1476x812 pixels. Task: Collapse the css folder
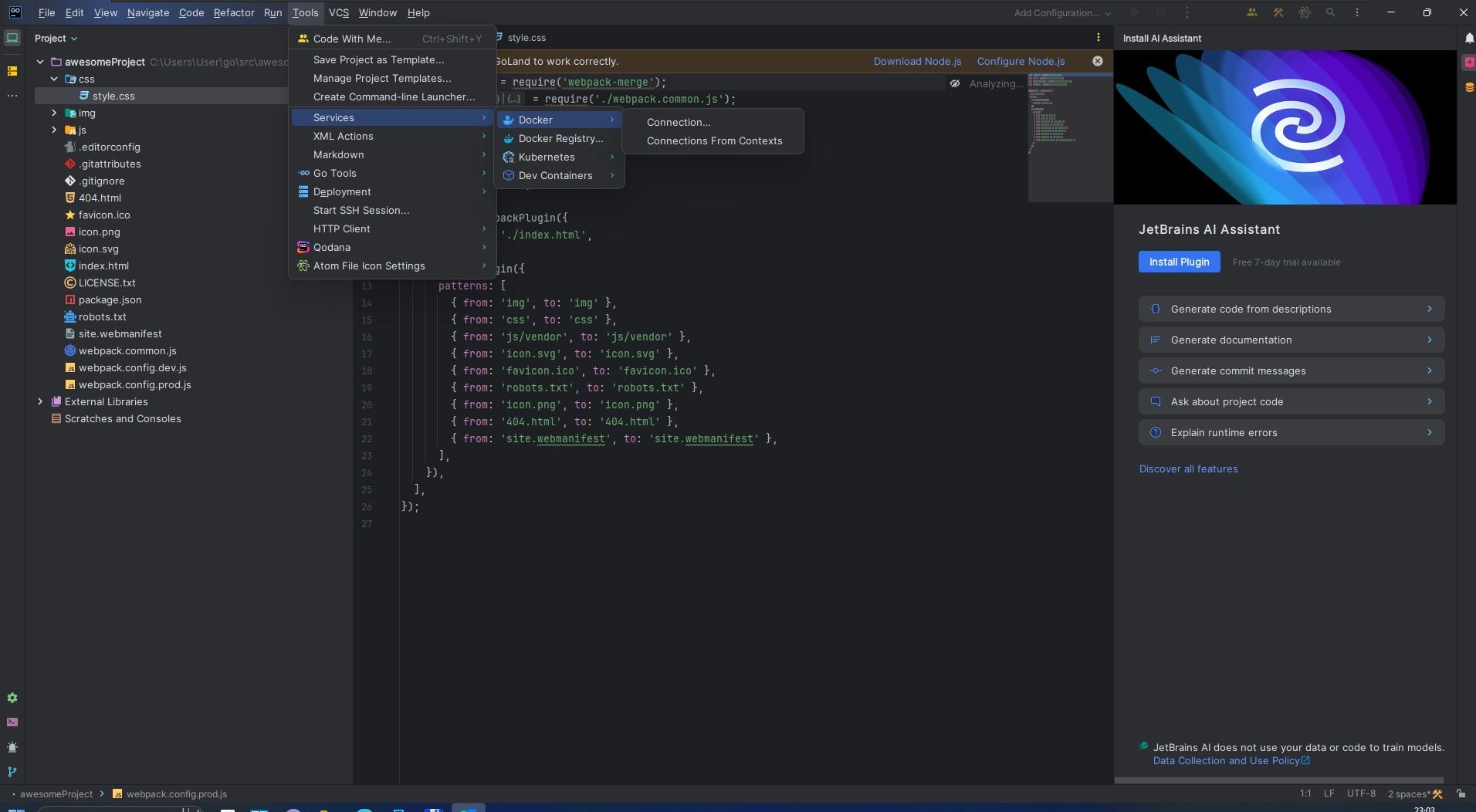tap(54, 79)
